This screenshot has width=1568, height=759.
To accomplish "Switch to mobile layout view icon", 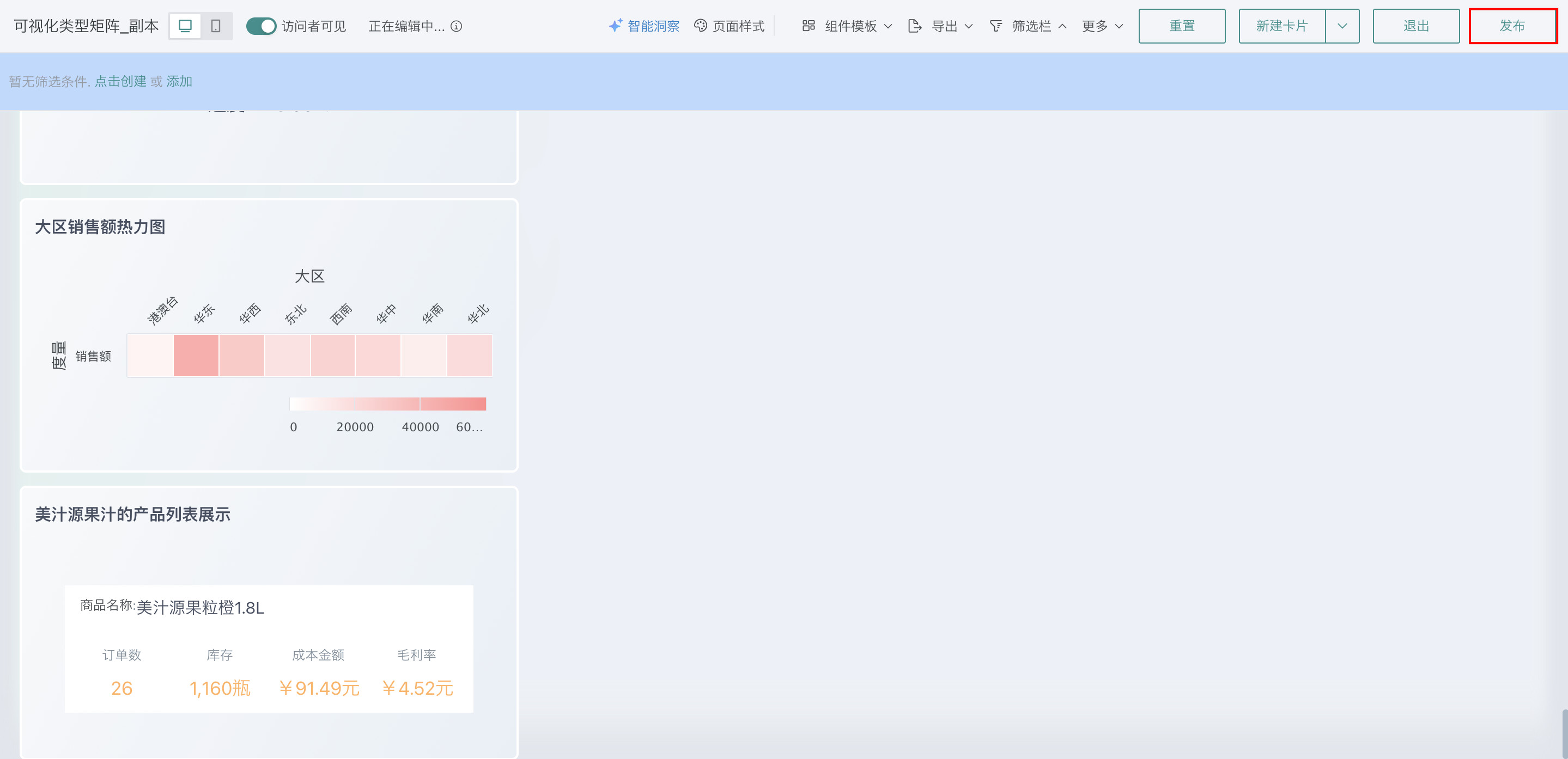I will tap(216, 26).
